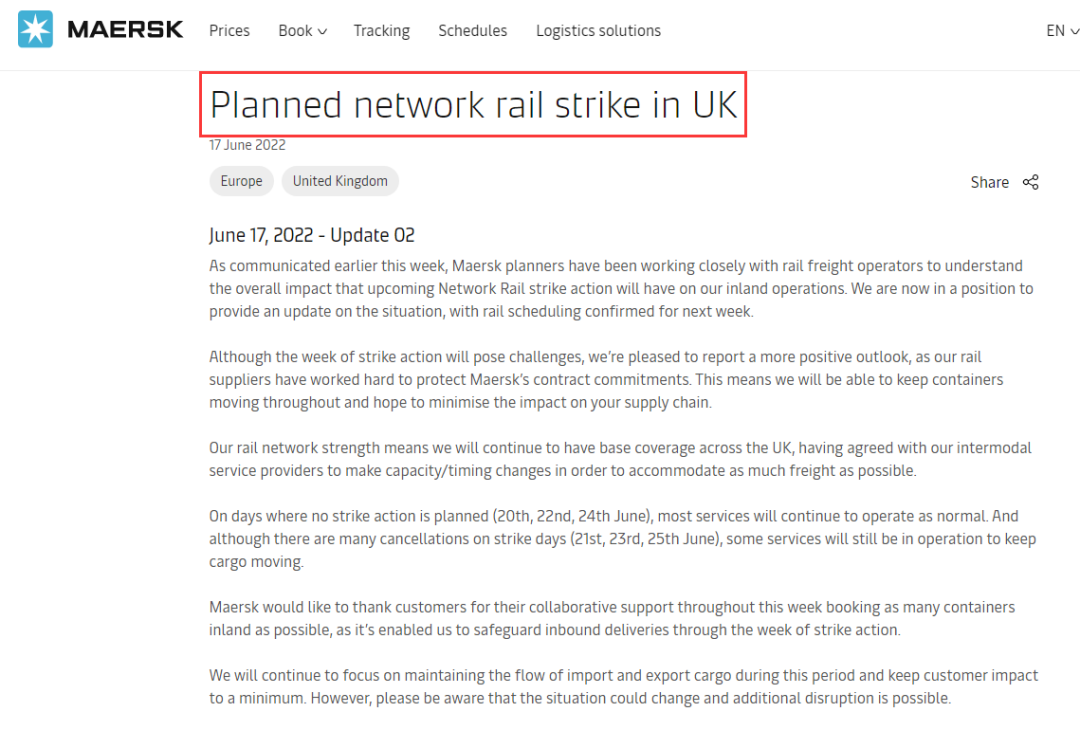Image resolution: width=1080 pixels, height=730 pixels.
Task: Expand the Book dropdown menu
Action: (x=296, y=31)
